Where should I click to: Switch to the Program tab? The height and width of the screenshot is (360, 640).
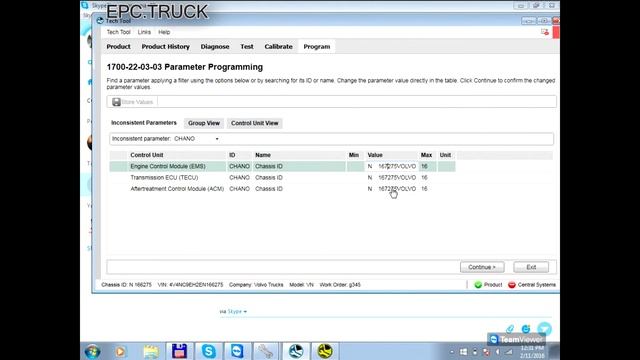pos(317,47)
